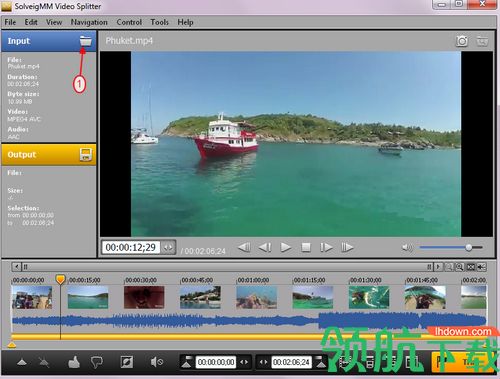
Task: Click the orange start marker below the timeline
Action: (12, 345)
